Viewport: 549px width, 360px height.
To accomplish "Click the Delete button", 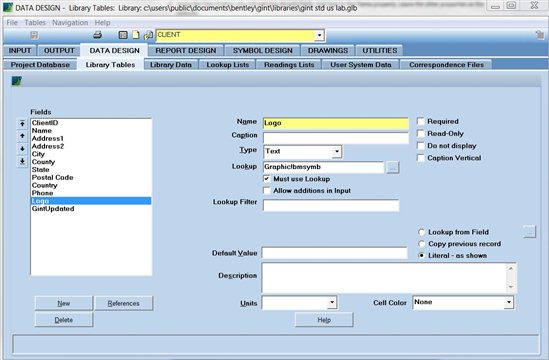I will point(64,320).
